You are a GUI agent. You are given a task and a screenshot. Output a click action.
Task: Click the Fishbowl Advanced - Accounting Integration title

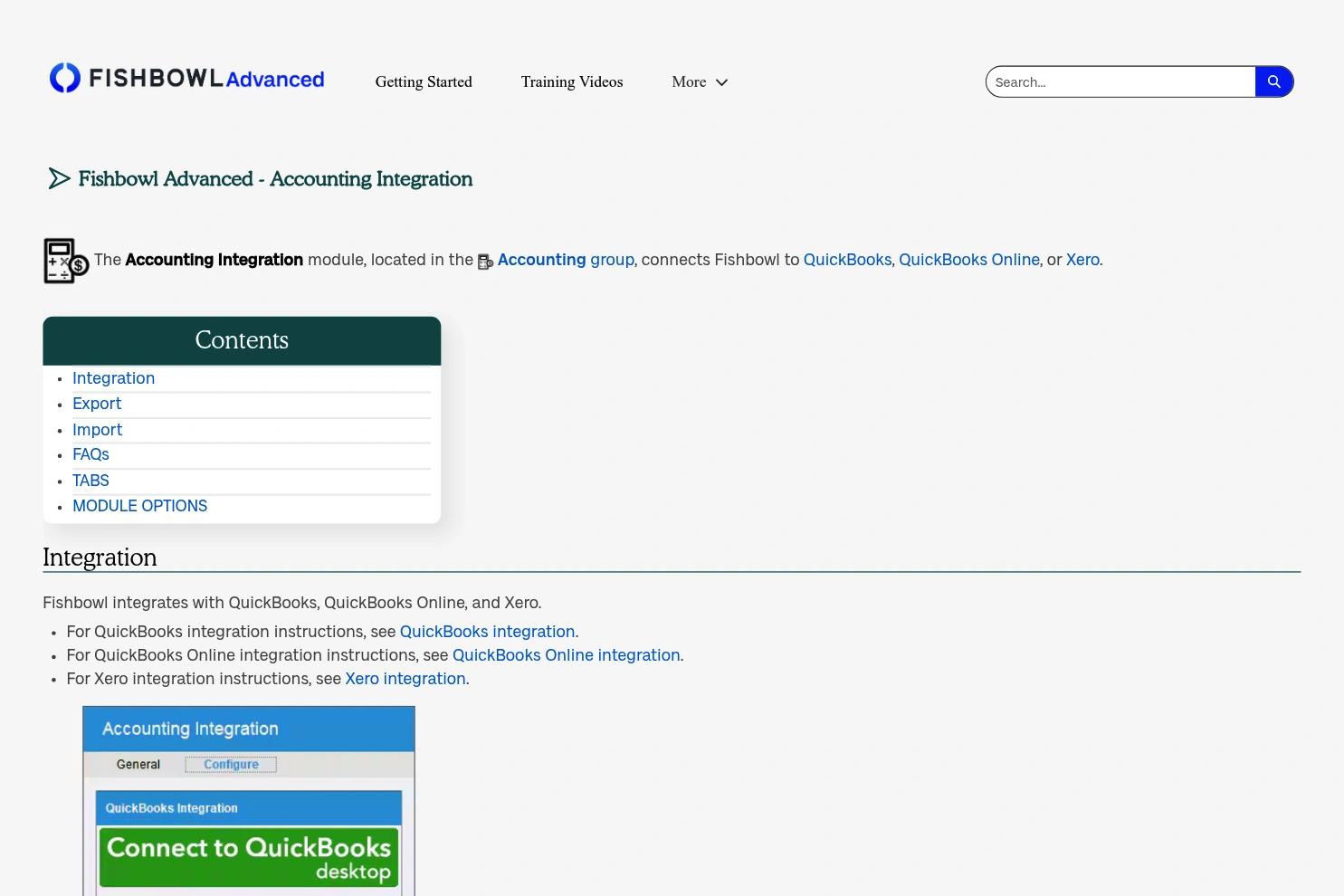point(275,178)
